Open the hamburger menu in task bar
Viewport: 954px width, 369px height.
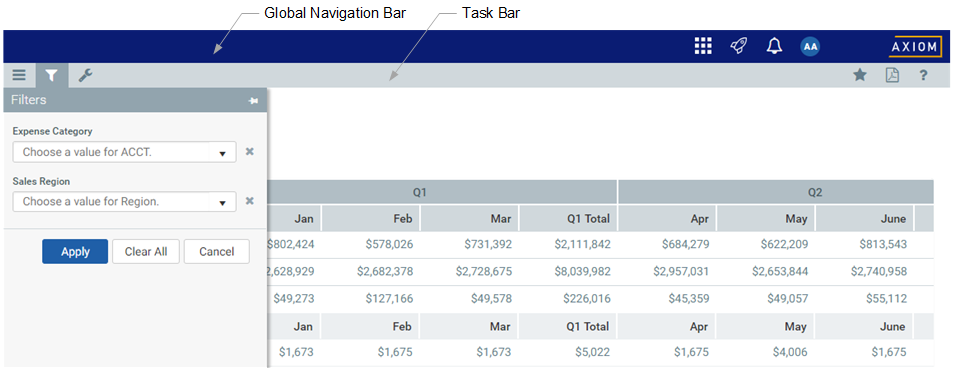[x=19, y=76]
